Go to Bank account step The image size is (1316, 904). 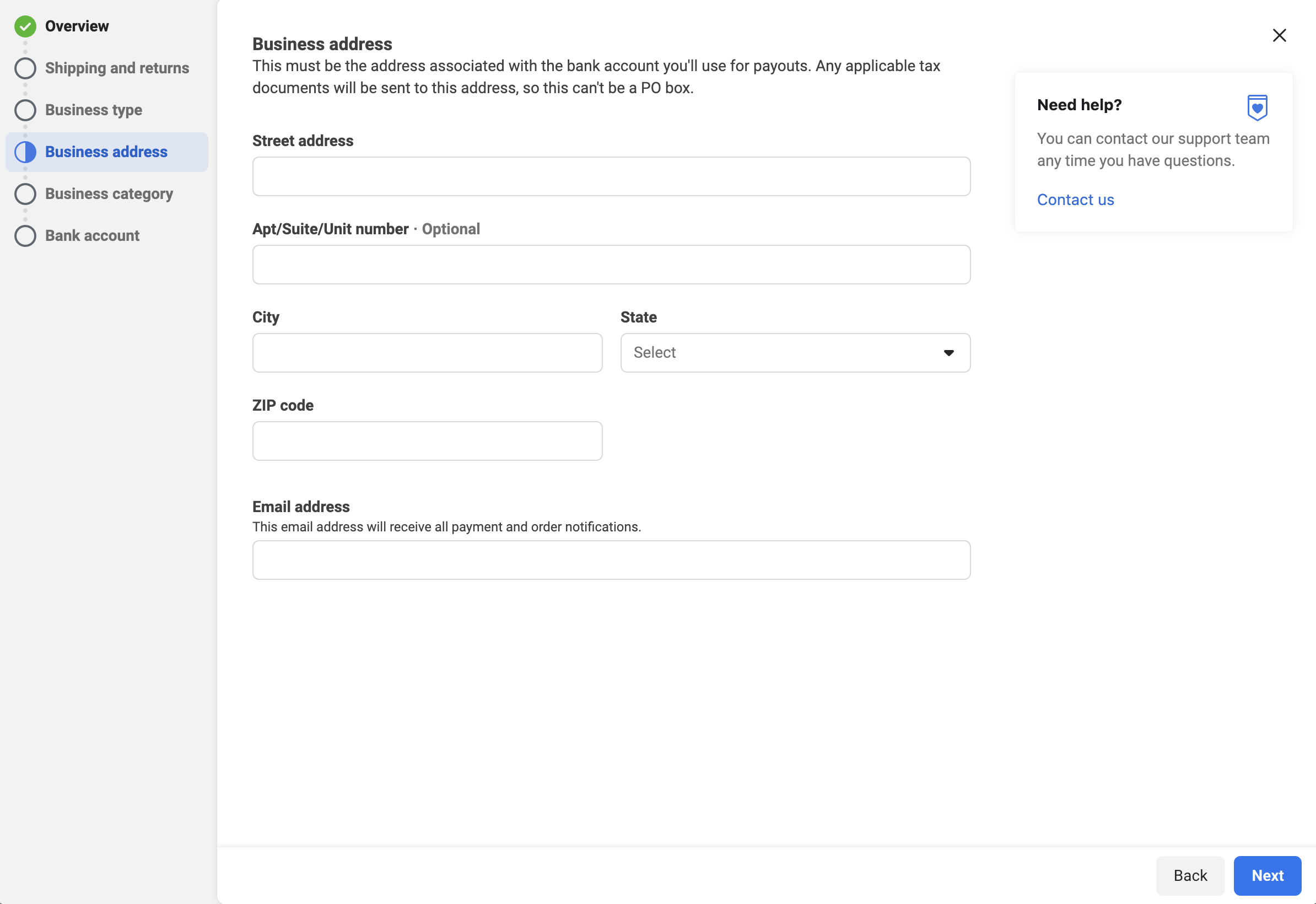tap(92, 235)
